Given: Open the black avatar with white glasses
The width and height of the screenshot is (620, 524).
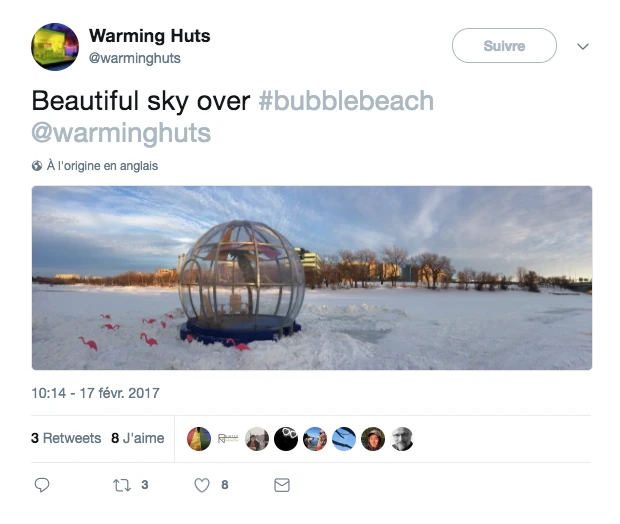Looking at the screenshot, I should 286,439.
